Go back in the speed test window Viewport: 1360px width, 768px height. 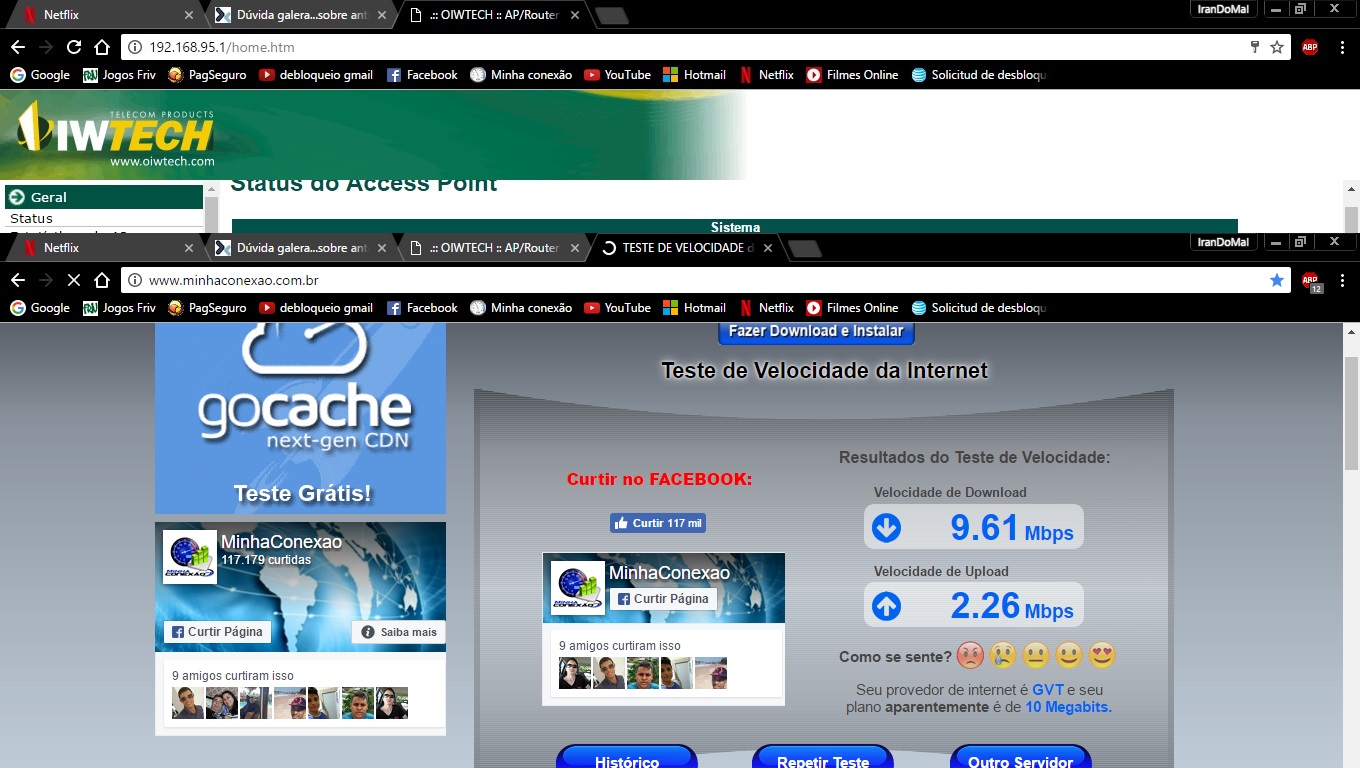(18, 280)
